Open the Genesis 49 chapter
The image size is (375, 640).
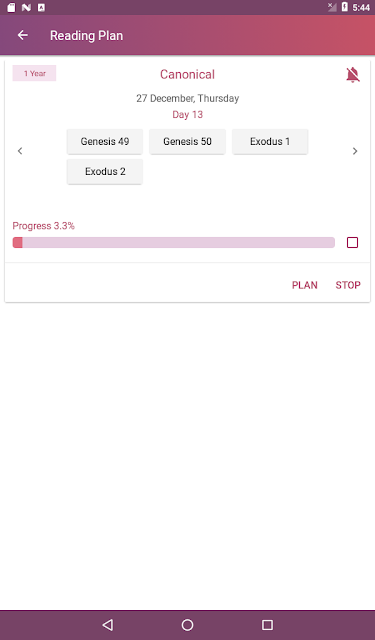click(105, 142)
